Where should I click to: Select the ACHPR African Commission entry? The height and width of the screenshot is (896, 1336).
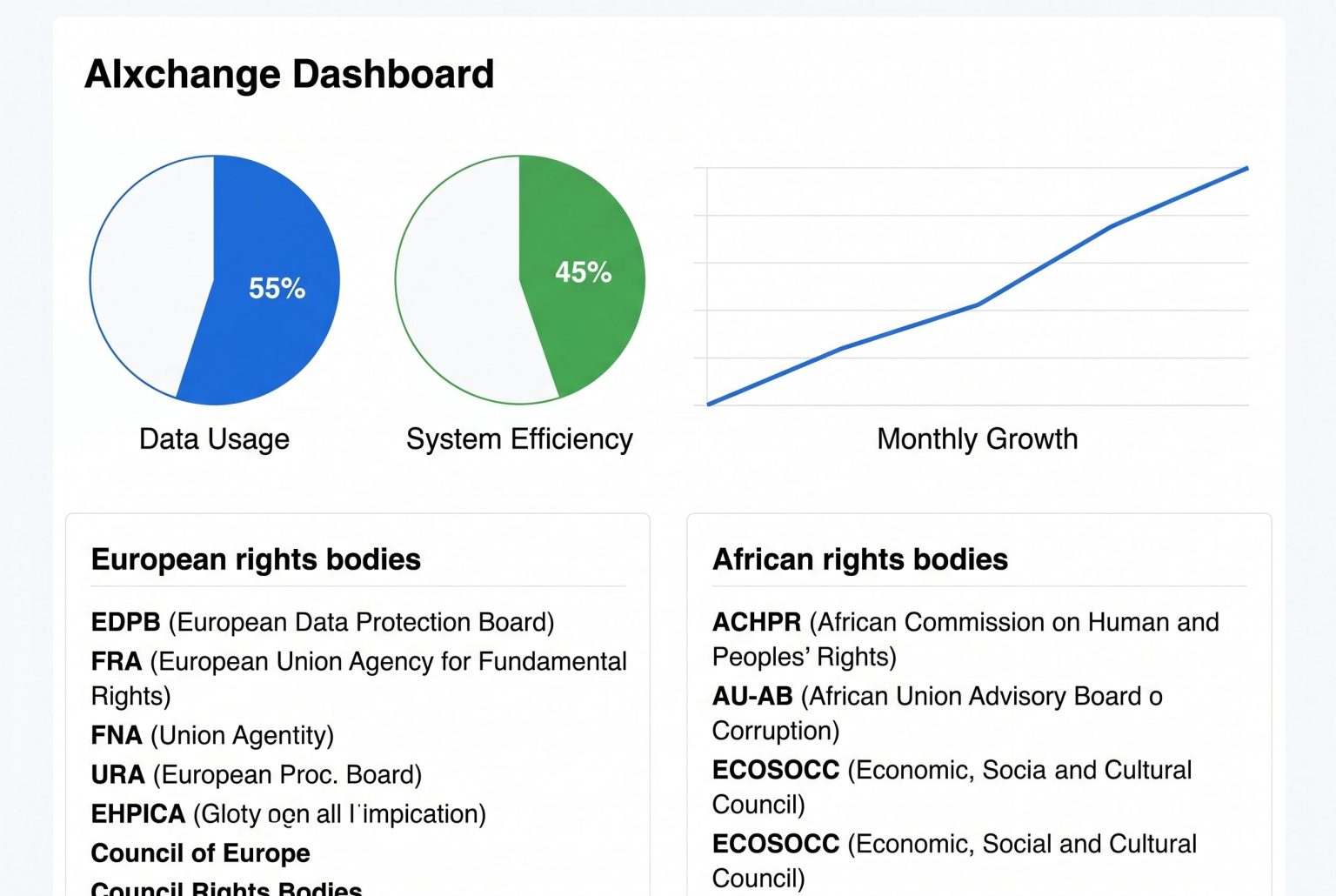(965, 639)
